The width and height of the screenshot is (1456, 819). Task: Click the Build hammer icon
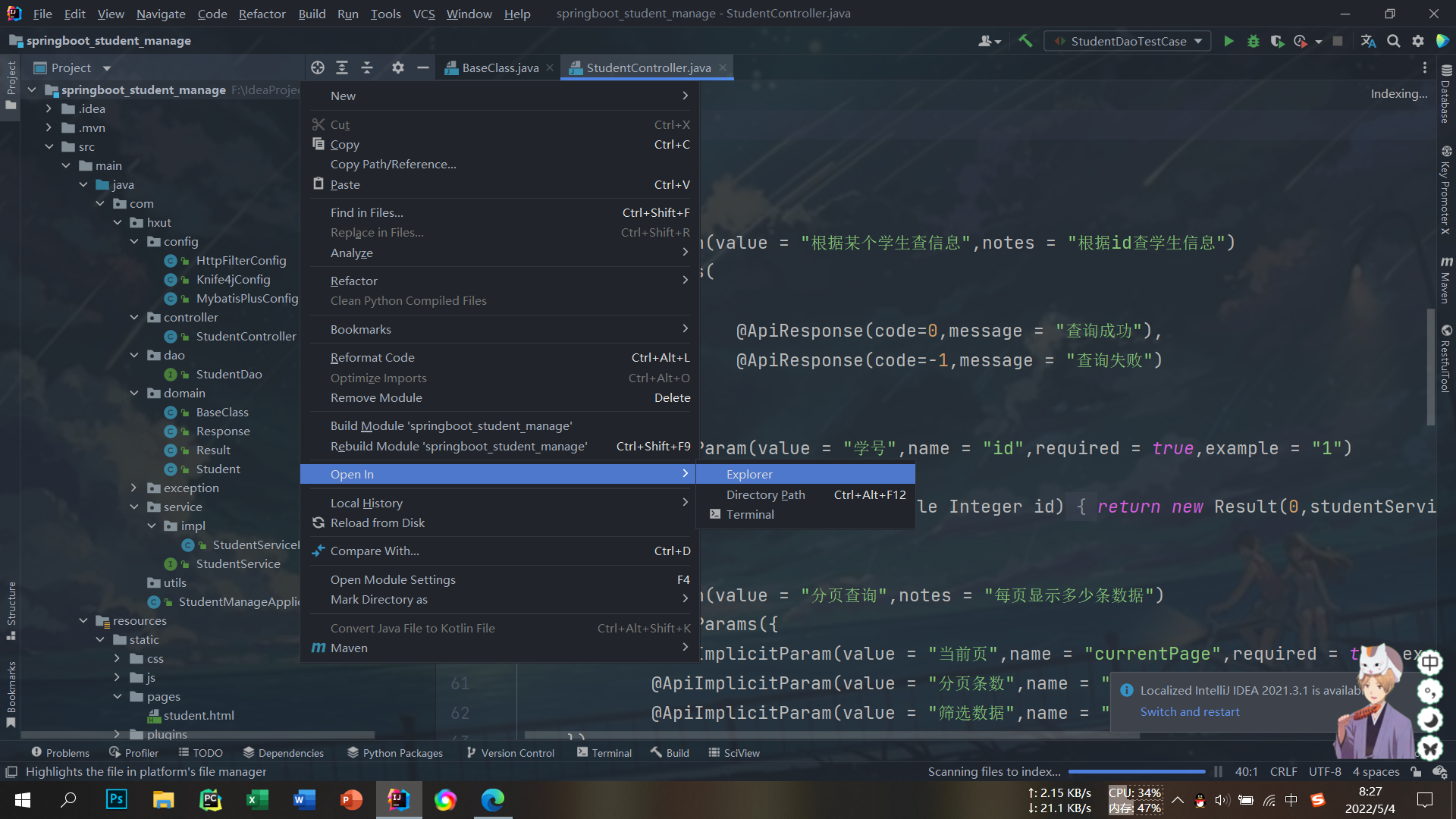click(1025, 41)
